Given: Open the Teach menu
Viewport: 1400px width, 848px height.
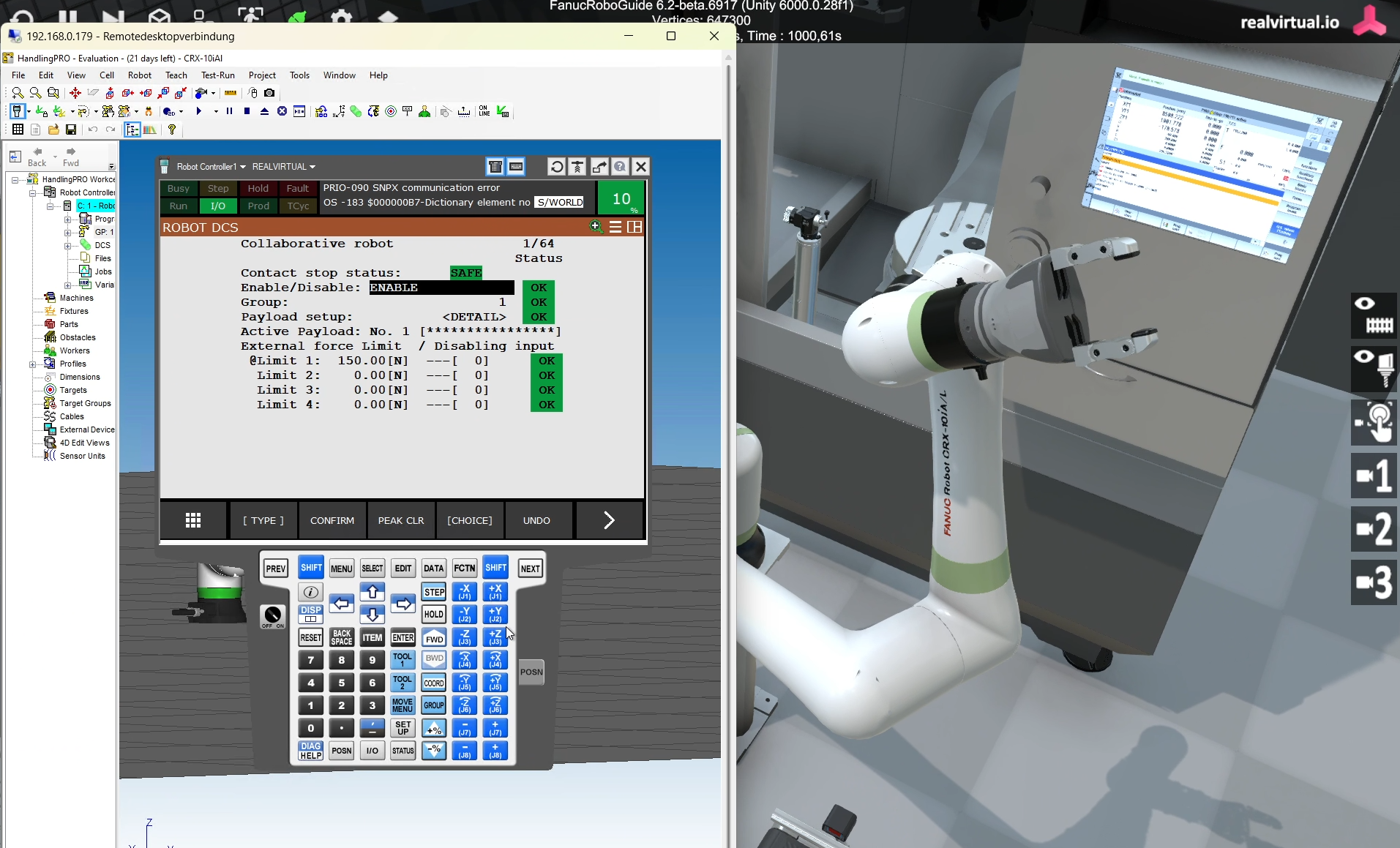Looking at the screenshot, I should (x=176, y=75).
